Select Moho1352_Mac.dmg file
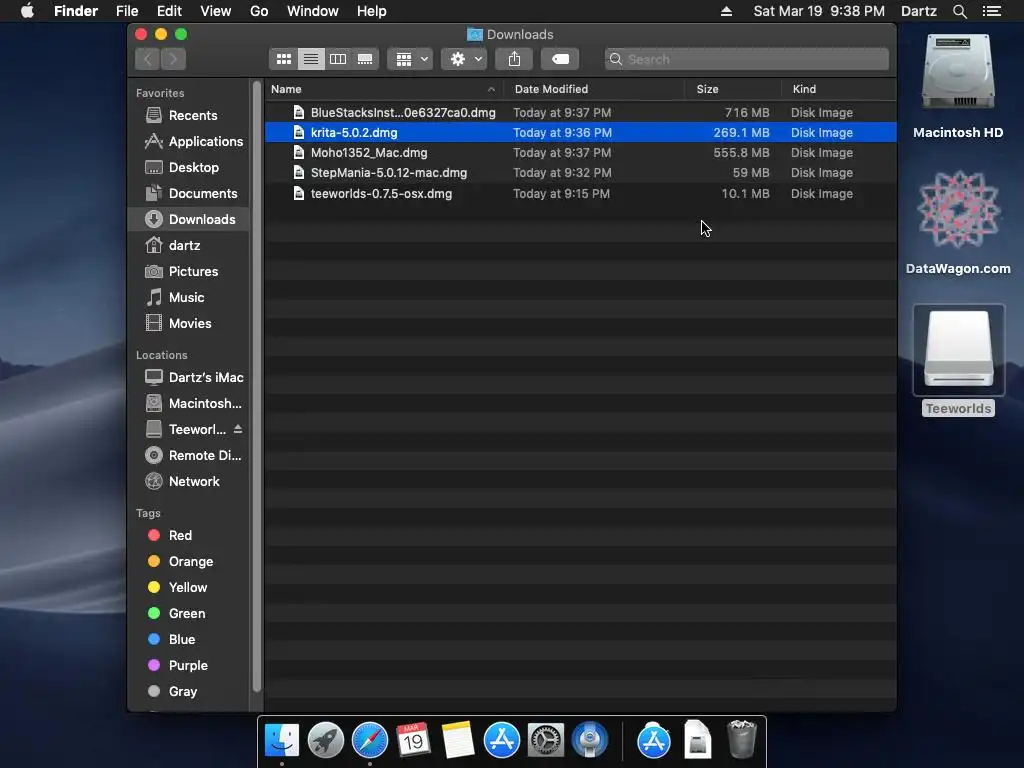The image size is (1024, 768). point(581,153)
